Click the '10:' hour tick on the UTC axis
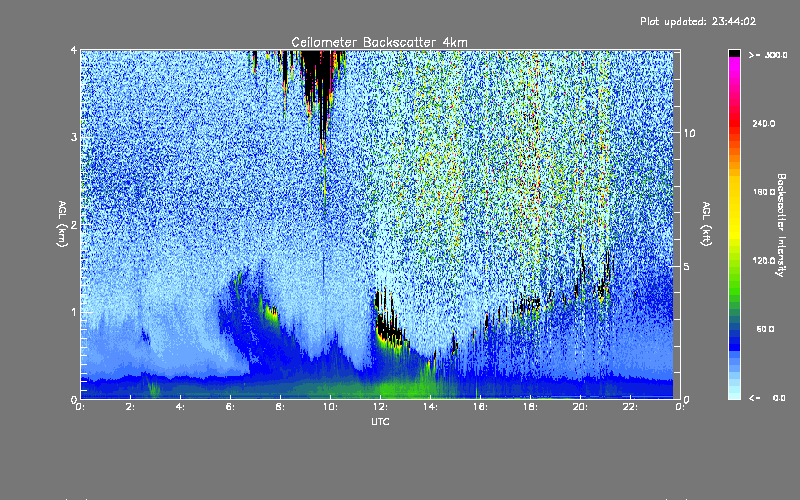The image size is (800, 500). point(331,407)
